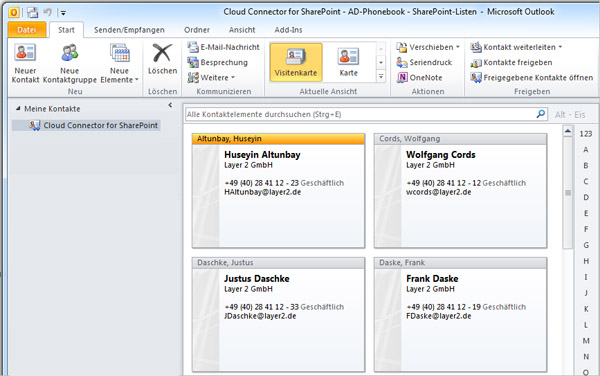Open the Add-Ins tab
Viewport: 600px width, 376px height.
(x=288, y=30)
